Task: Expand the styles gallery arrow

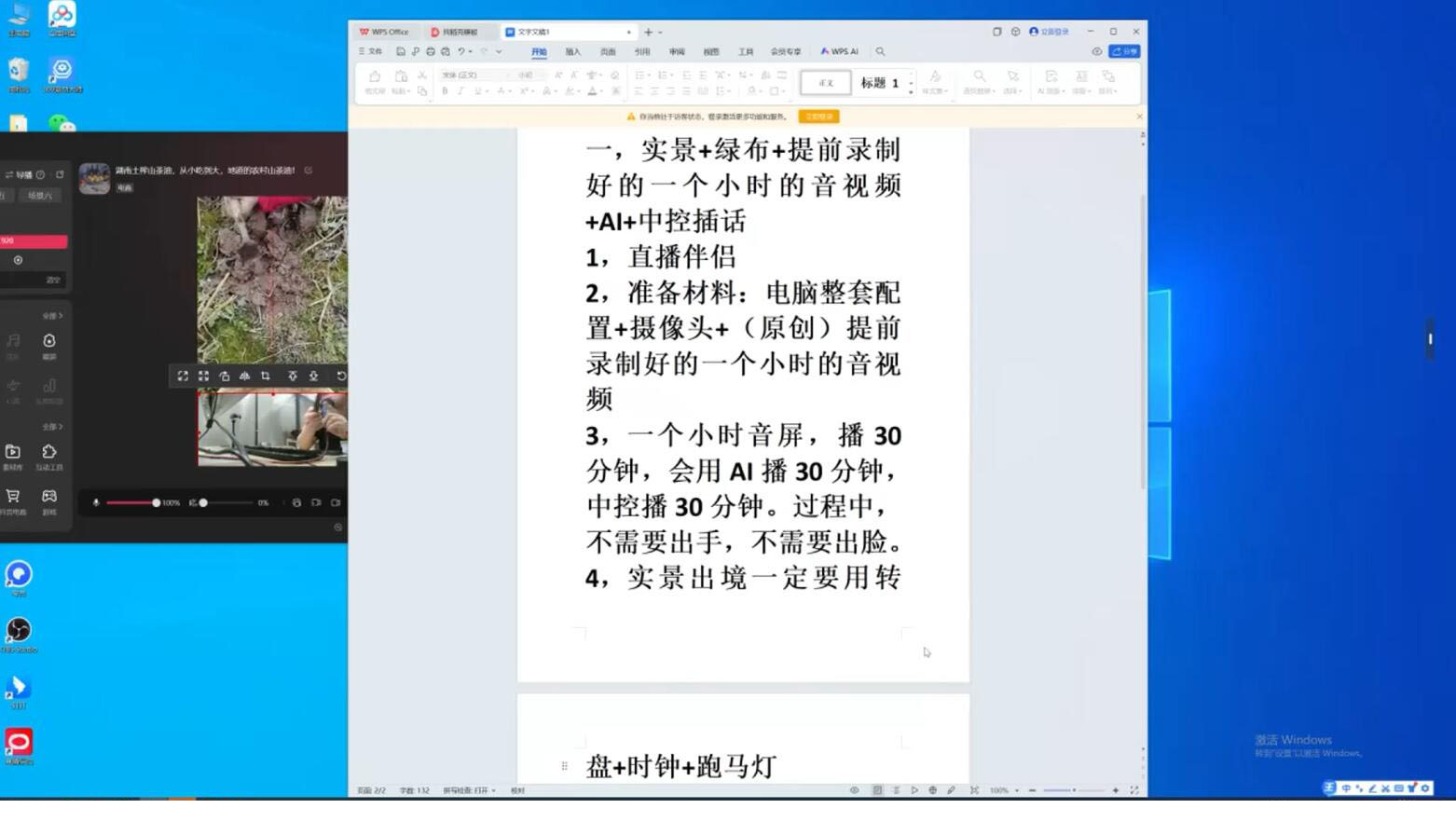Action: point(911,92)
